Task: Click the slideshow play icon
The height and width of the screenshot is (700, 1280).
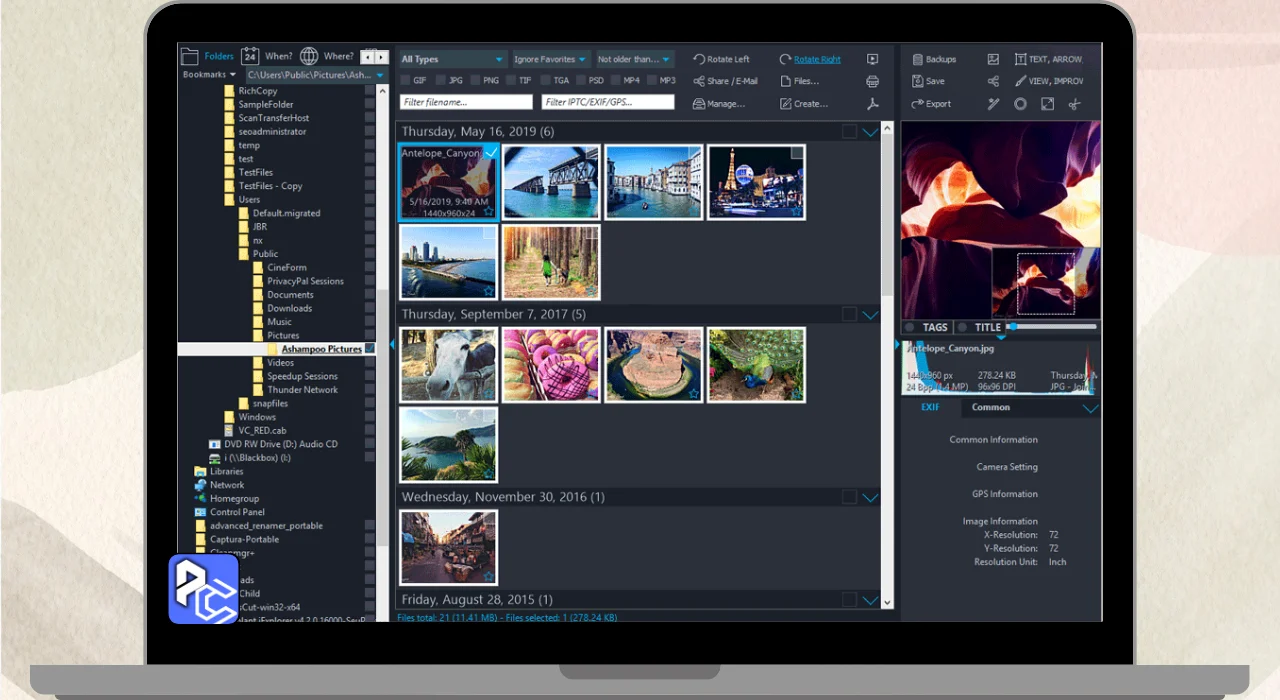Action: click(x=872, y=59)
